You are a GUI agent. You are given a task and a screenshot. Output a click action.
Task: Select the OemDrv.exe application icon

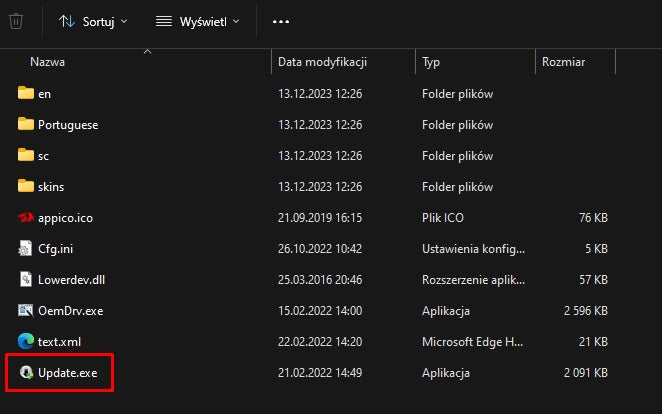(26, 310)
